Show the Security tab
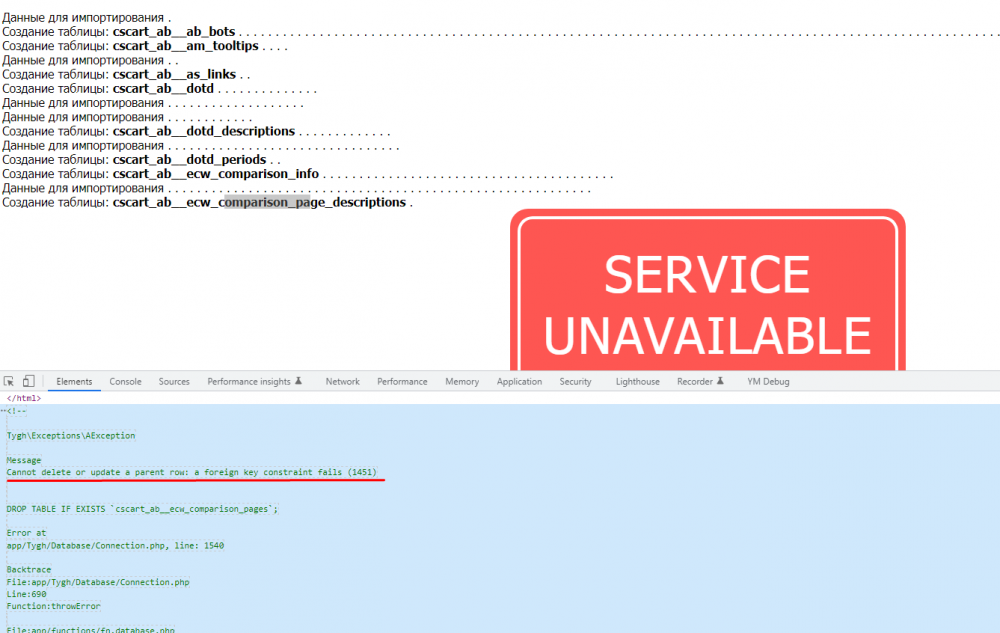This screenshot has height=633, width=1000. coord(575,381)
